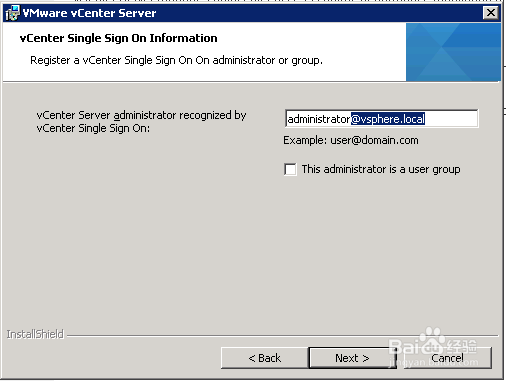Go to previous step with '< Back'
This screenshot has height=381, width=506.
pyautogui.click(x=265, y=358)
